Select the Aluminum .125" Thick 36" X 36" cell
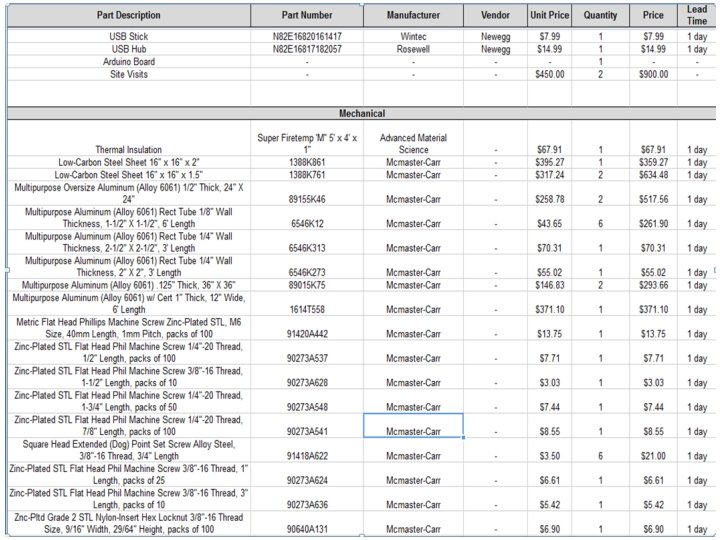Screen dimensions: 720x540 click(129, 285)
